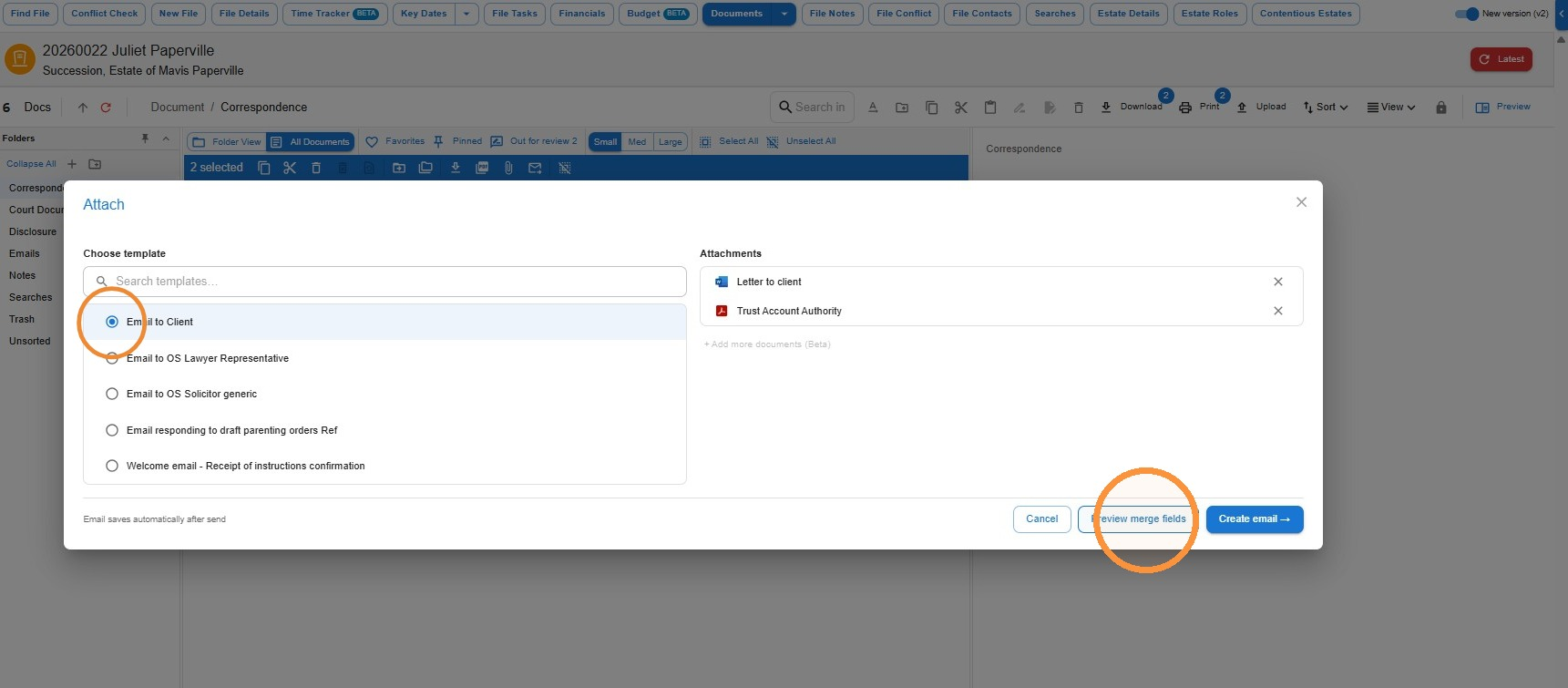This screenshot has width=1568, height=688.
Task: Set thumbnail size to Large
Action: point(670,142)
